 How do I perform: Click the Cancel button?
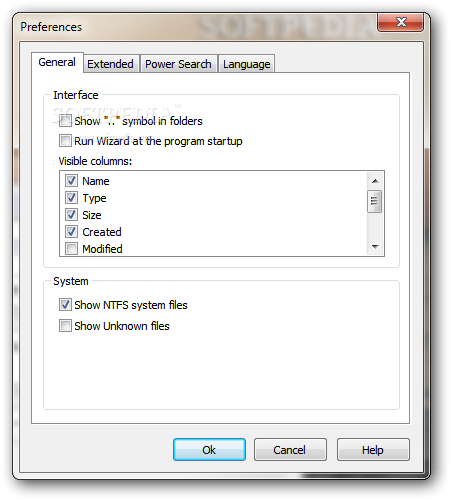tap(290, 450)
